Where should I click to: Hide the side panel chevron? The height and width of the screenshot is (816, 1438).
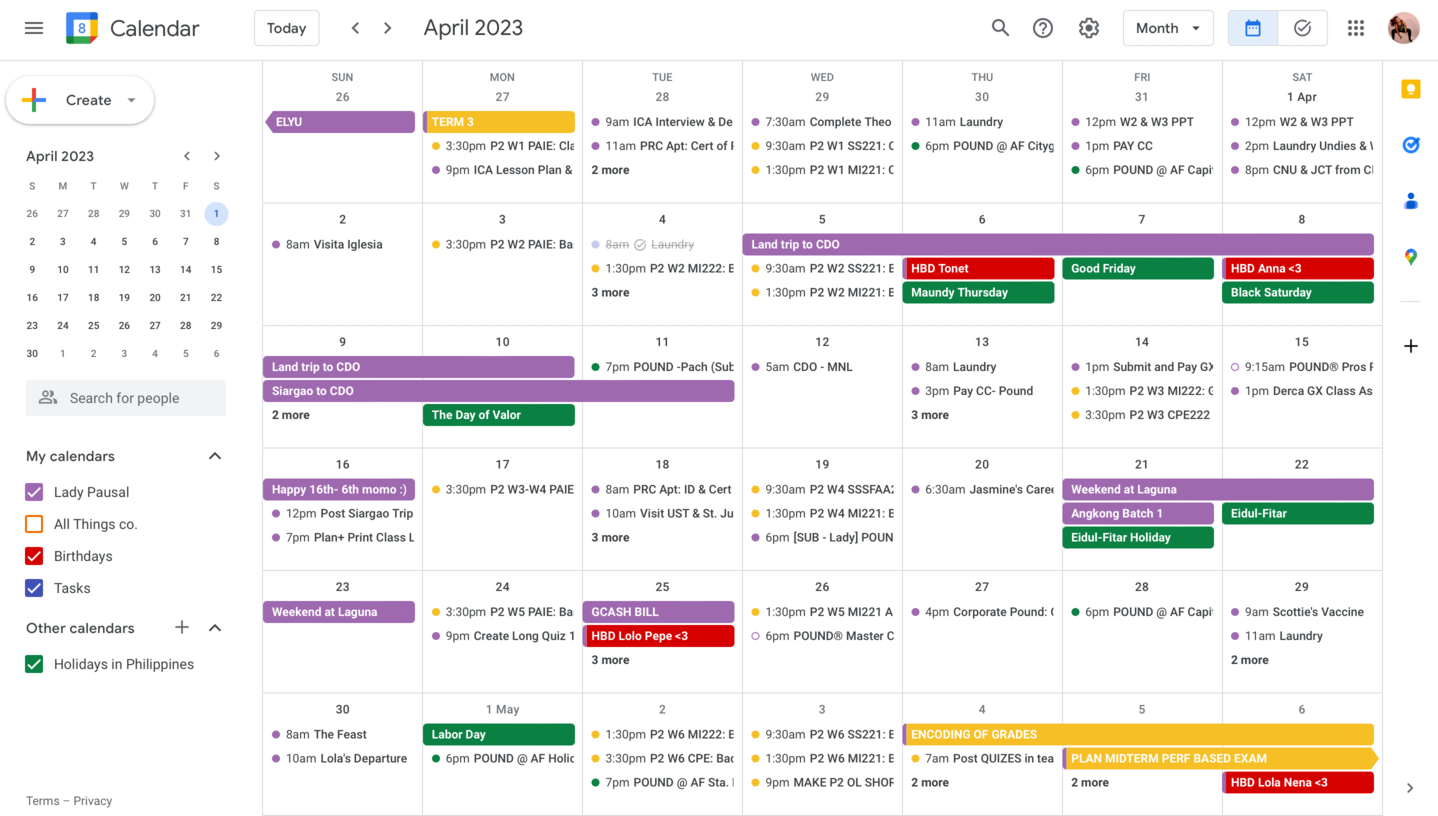click(1410, 788)
